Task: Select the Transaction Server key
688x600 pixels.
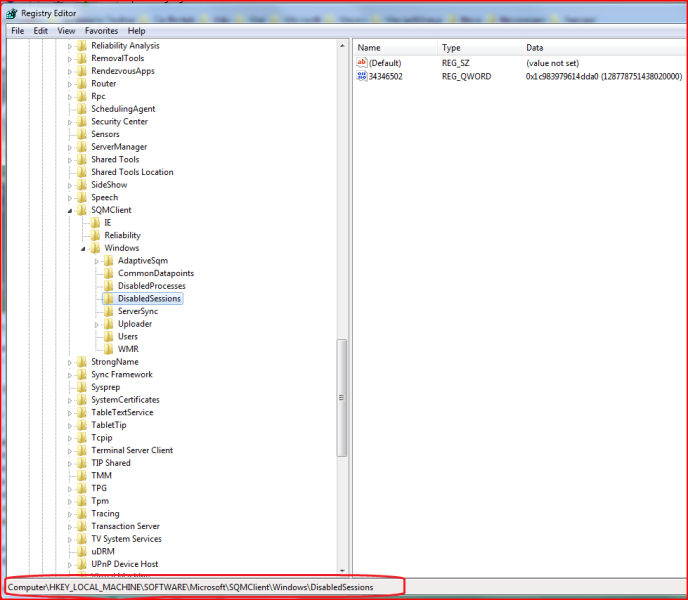Action: pos(125,526)
